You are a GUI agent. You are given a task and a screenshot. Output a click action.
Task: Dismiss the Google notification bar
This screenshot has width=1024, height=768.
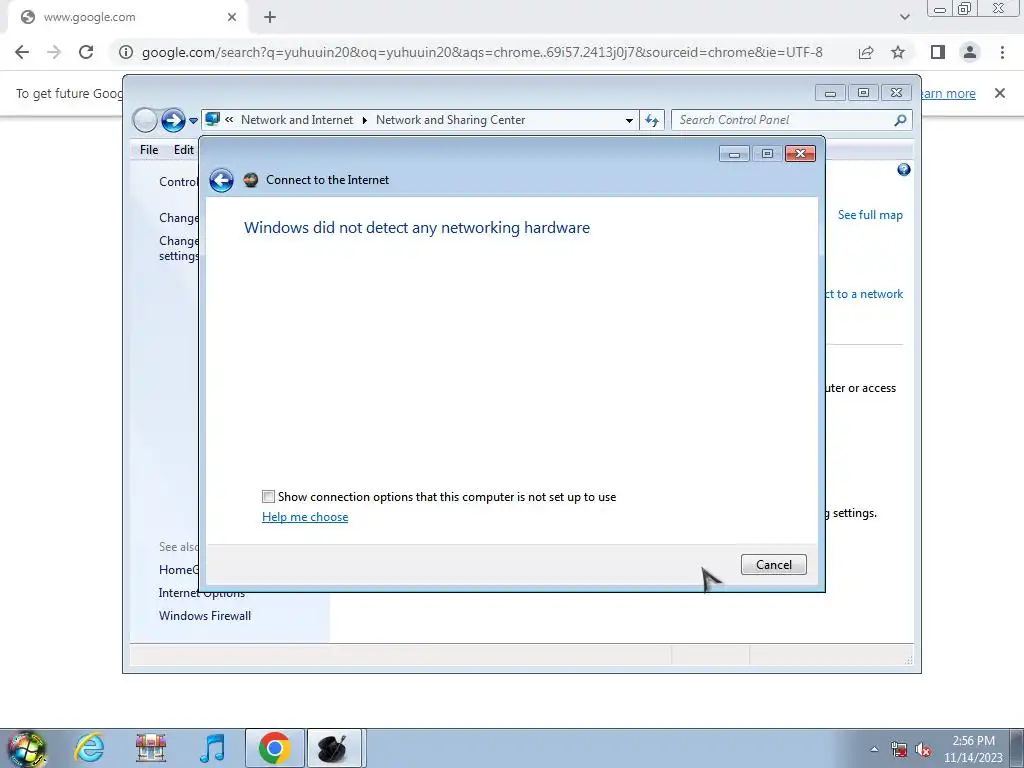[1000, 93]
